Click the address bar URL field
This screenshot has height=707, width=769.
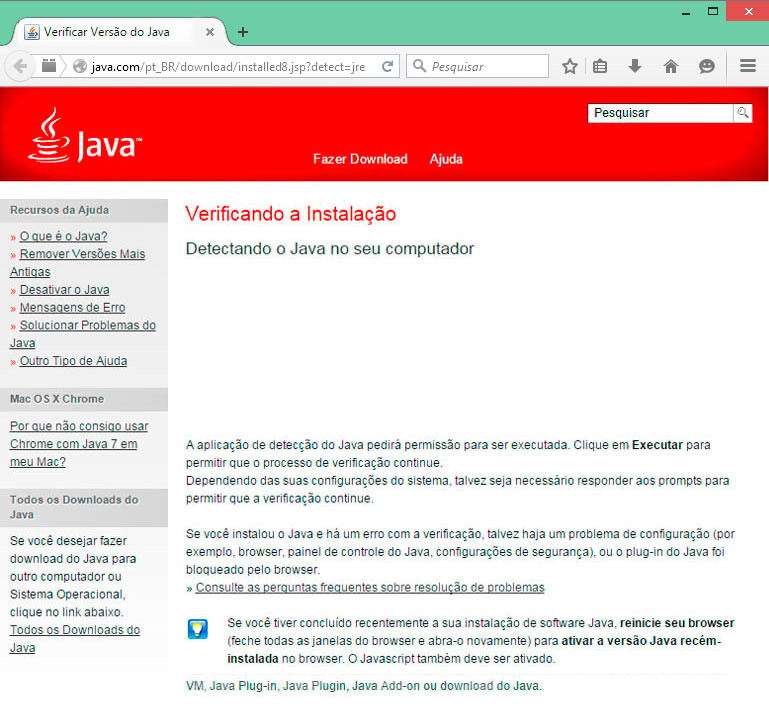click(x=228, y=67)
